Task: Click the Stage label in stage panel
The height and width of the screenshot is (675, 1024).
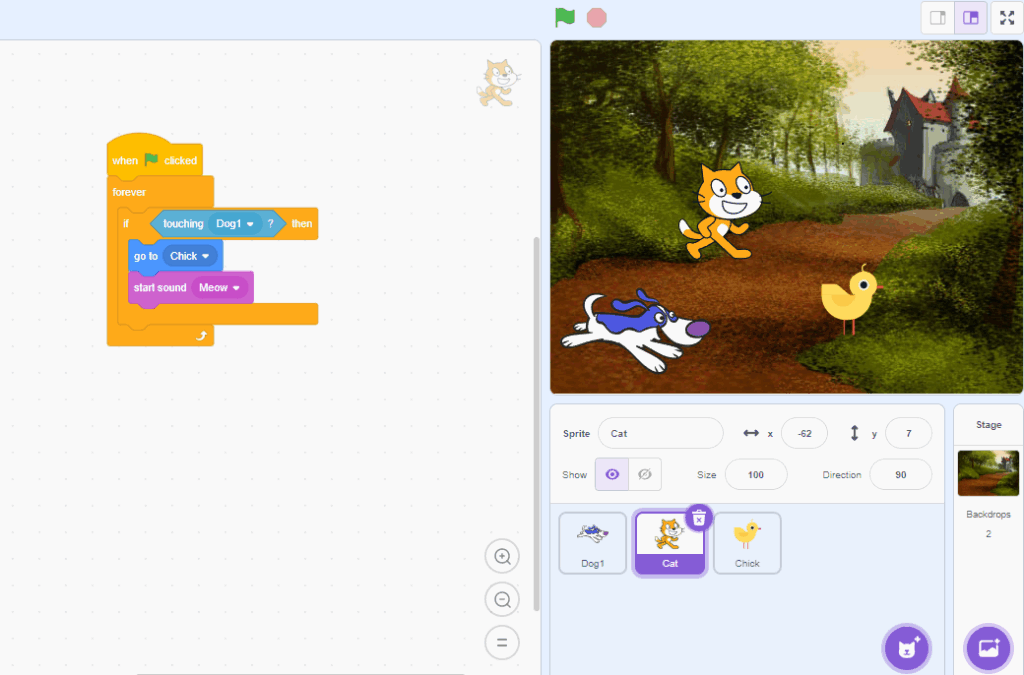Action: 988,424
